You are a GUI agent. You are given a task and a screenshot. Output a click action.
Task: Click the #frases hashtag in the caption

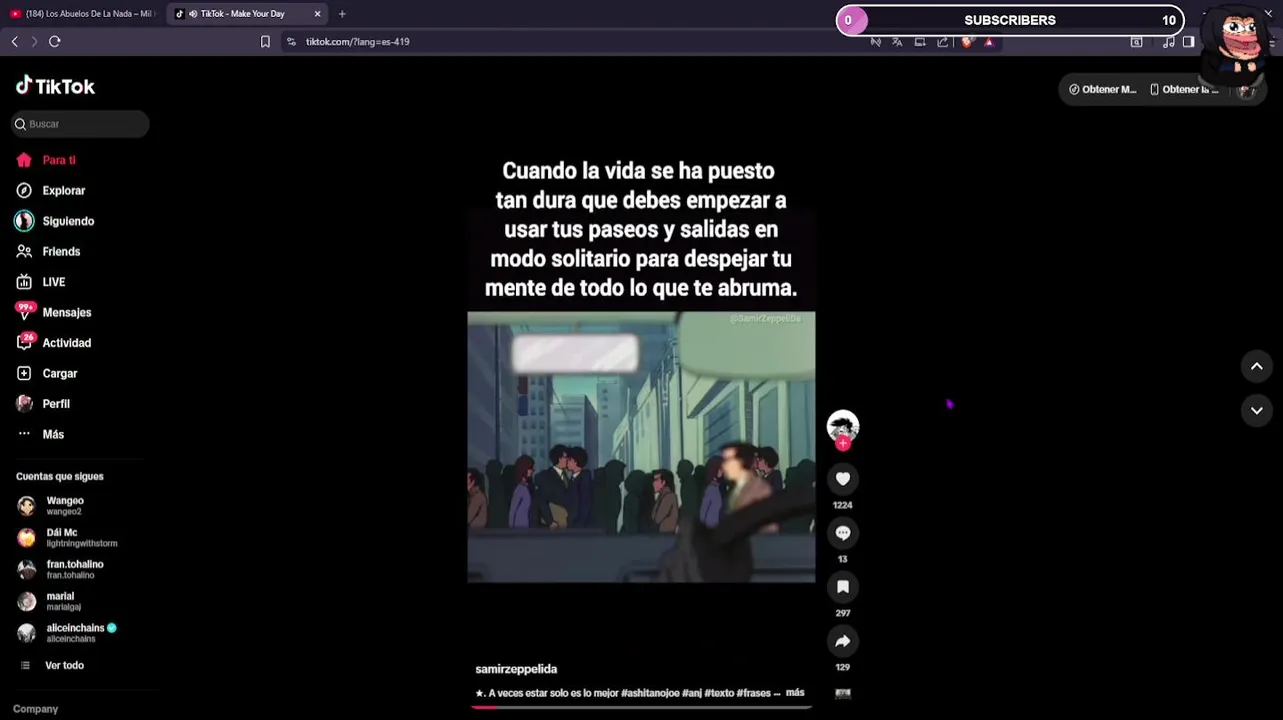click(754, 693)
